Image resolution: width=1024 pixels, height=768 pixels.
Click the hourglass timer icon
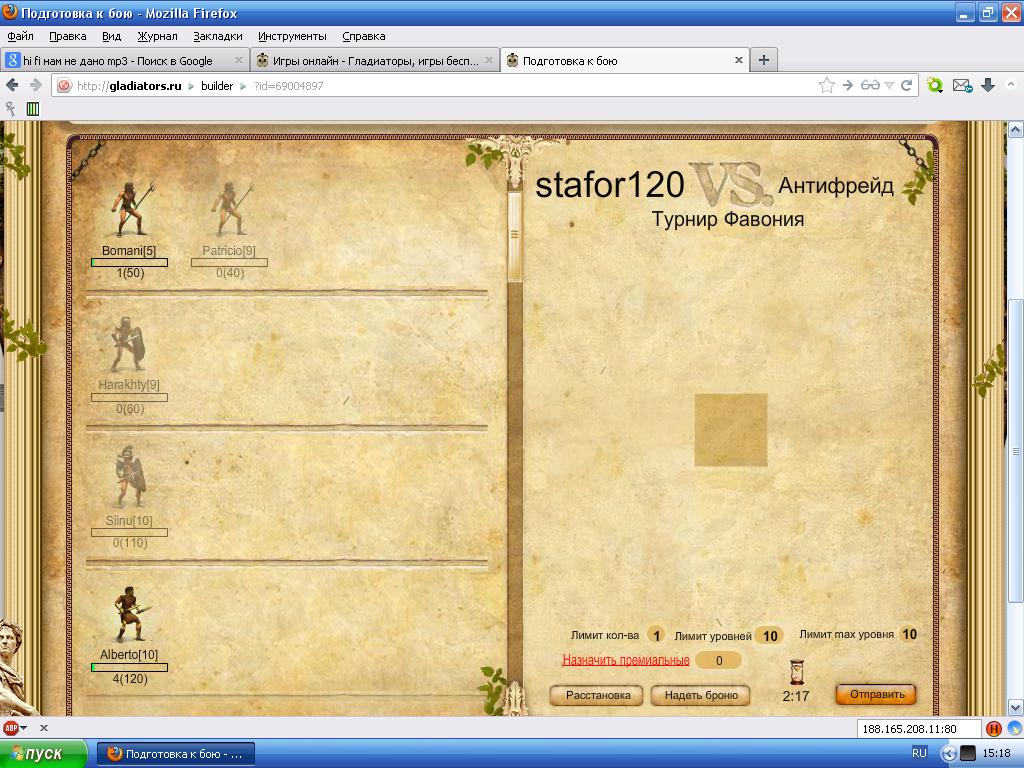796,671
